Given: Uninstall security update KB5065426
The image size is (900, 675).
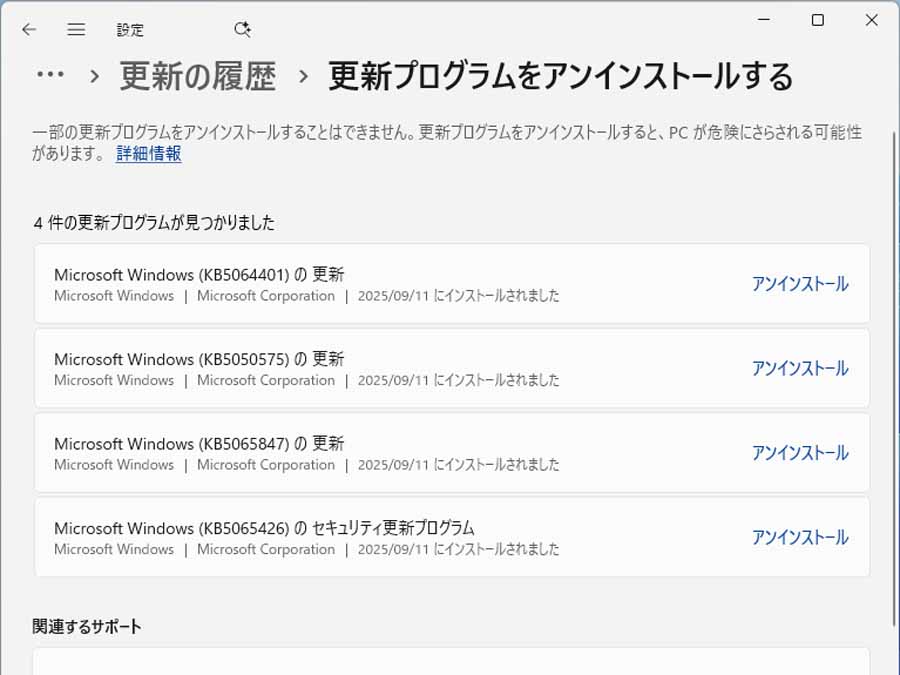Looking at the screenshot, I should point(800,537).
